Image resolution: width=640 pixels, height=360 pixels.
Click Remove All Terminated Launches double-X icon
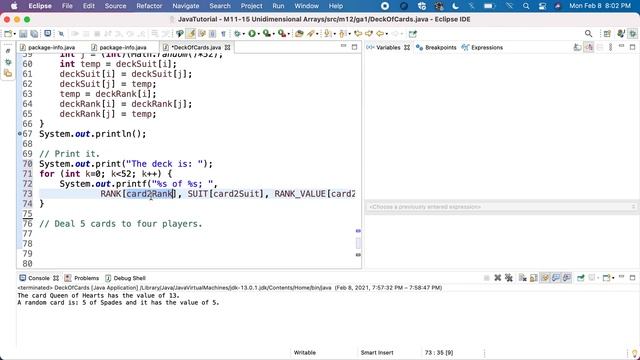[x=509, y=278]
